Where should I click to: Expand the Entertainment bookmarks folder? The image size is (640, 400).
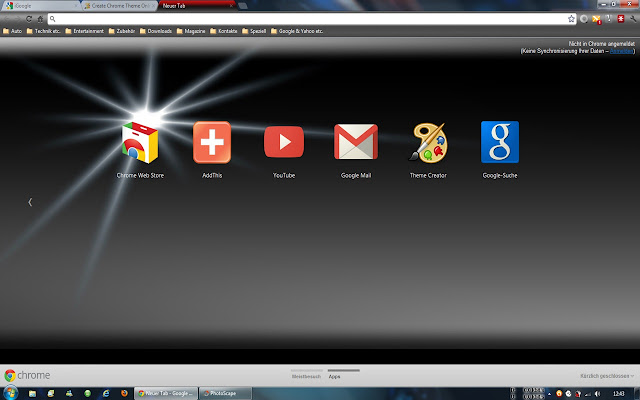pyautogui.click(x=84, y=31)
